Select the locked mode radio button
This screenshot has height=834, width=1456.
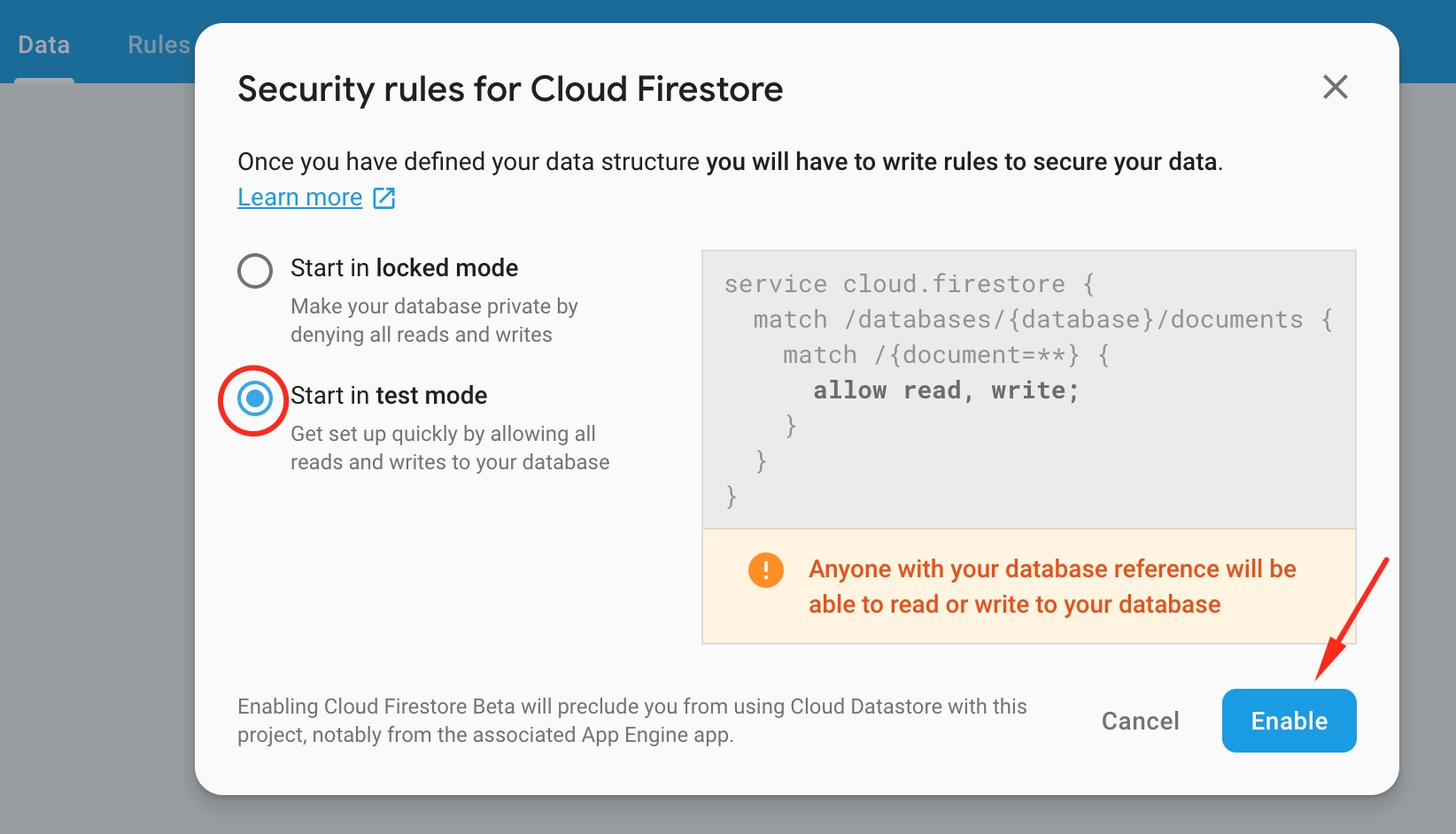pos(255,270)
